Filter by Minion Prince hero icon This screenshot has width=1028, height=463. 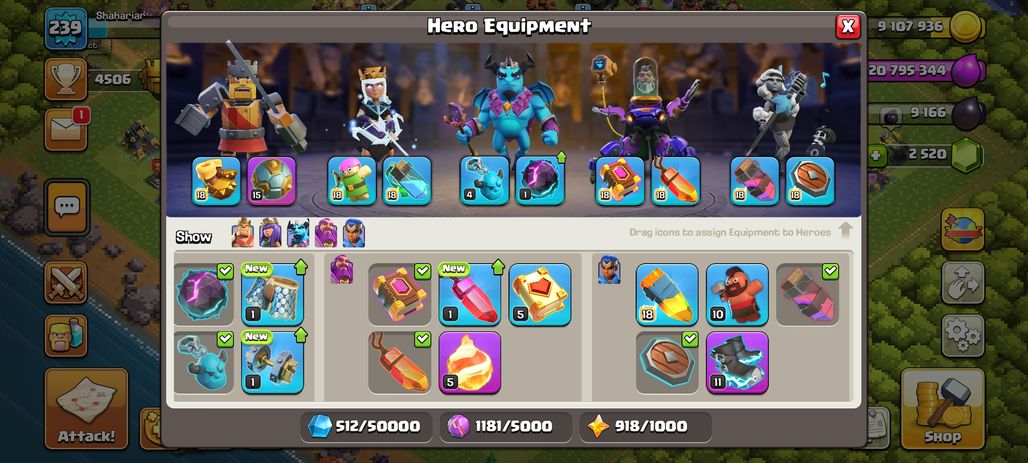[x=298, y=233]
